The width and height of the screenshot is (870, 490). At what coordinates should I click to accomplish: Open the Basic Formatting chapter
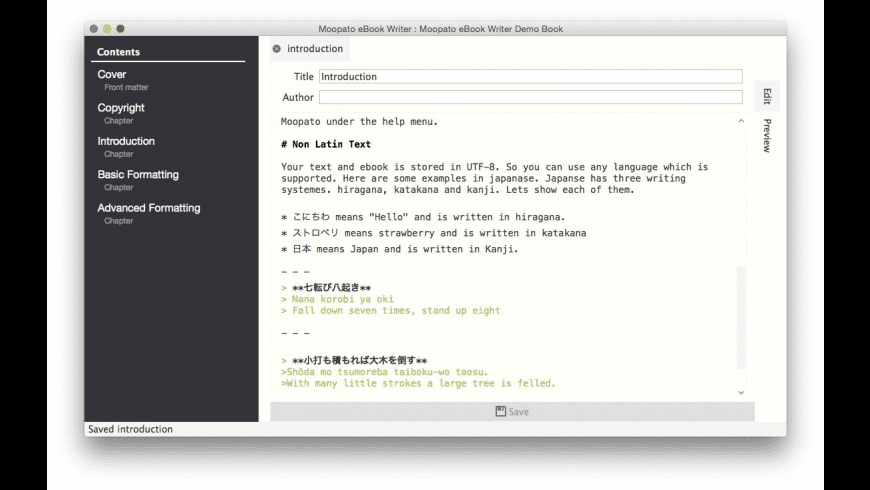coord(138,174)
